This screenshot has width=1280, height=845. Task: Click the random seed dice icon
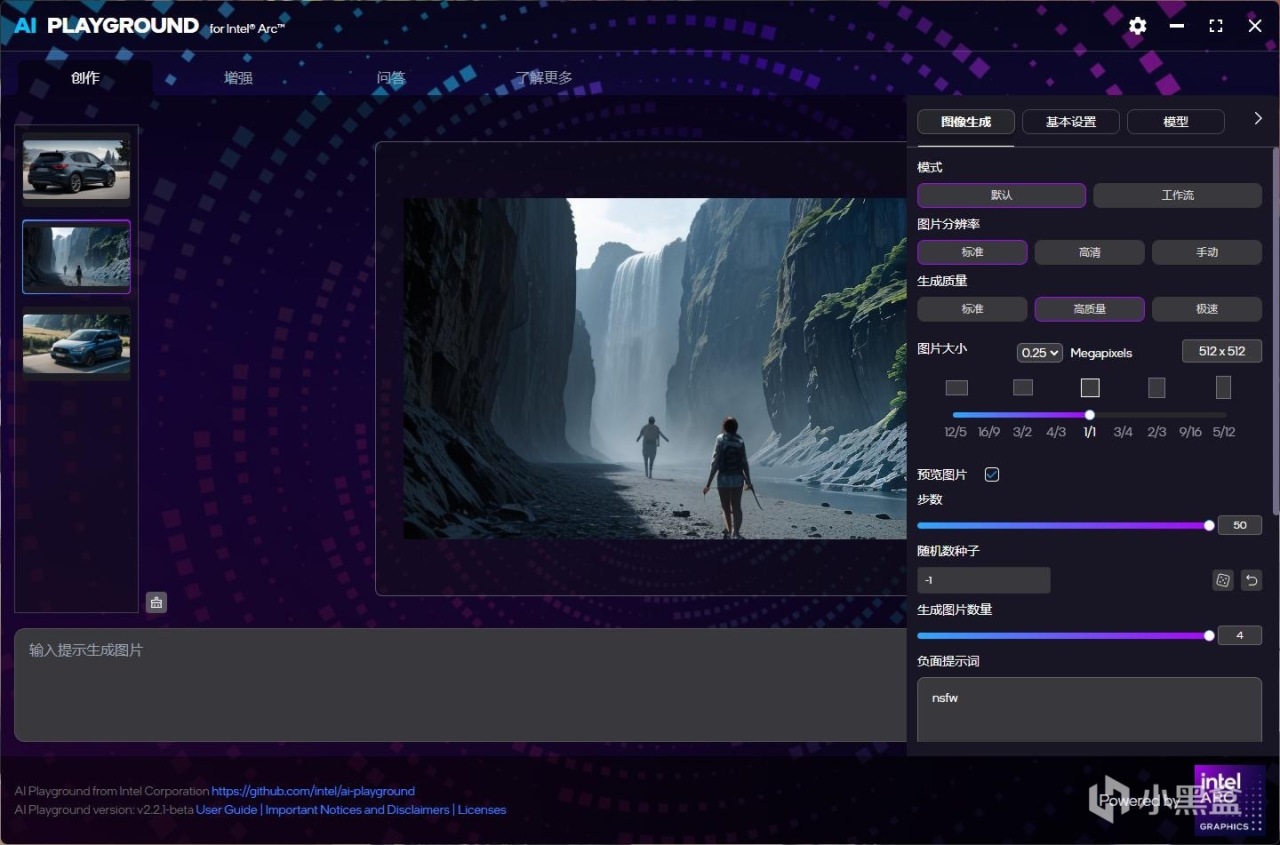pos(1222,580)
